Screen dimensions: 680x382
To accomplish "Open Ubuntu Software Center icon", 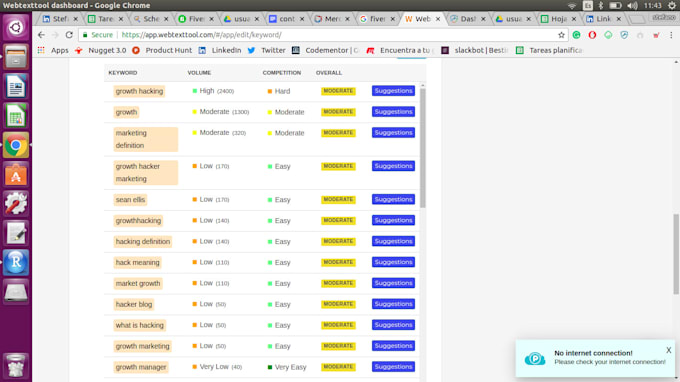I will (x=16, y=175).
